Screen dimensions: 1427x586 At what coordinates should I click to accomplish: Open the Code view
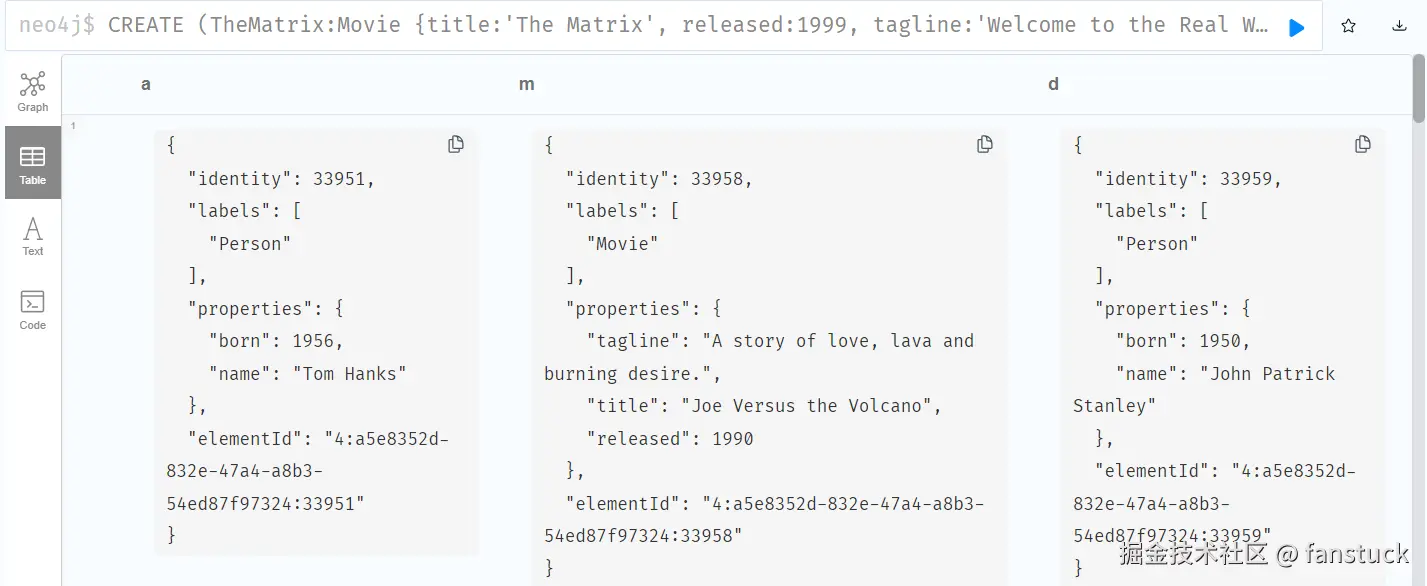33,310
